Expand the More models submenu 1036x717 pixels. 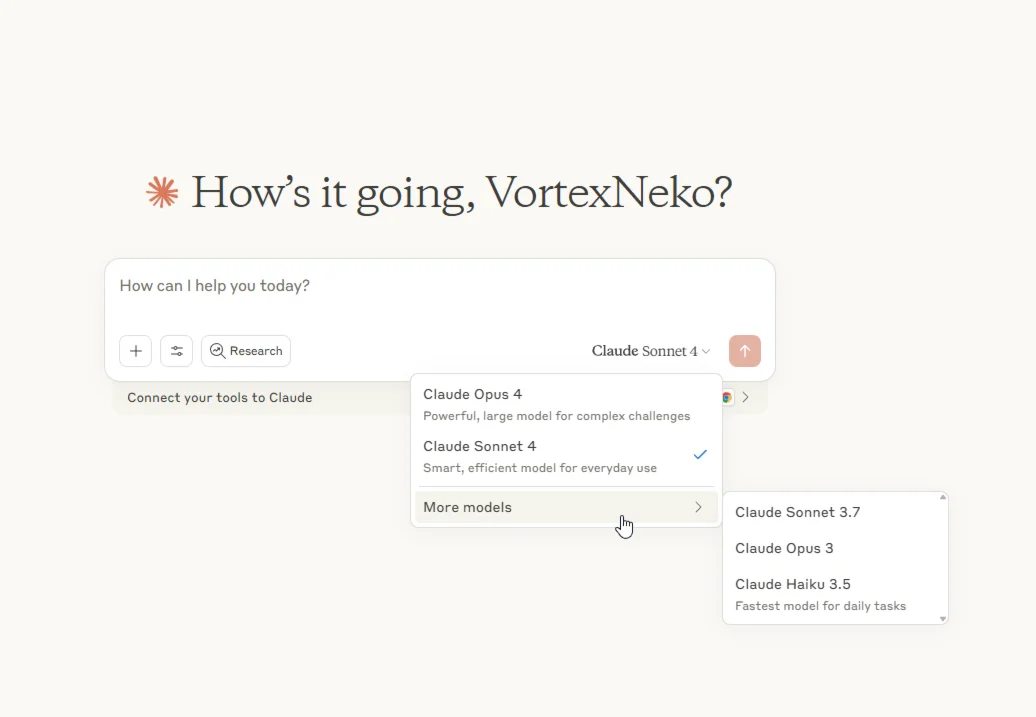tap(566, 507)
